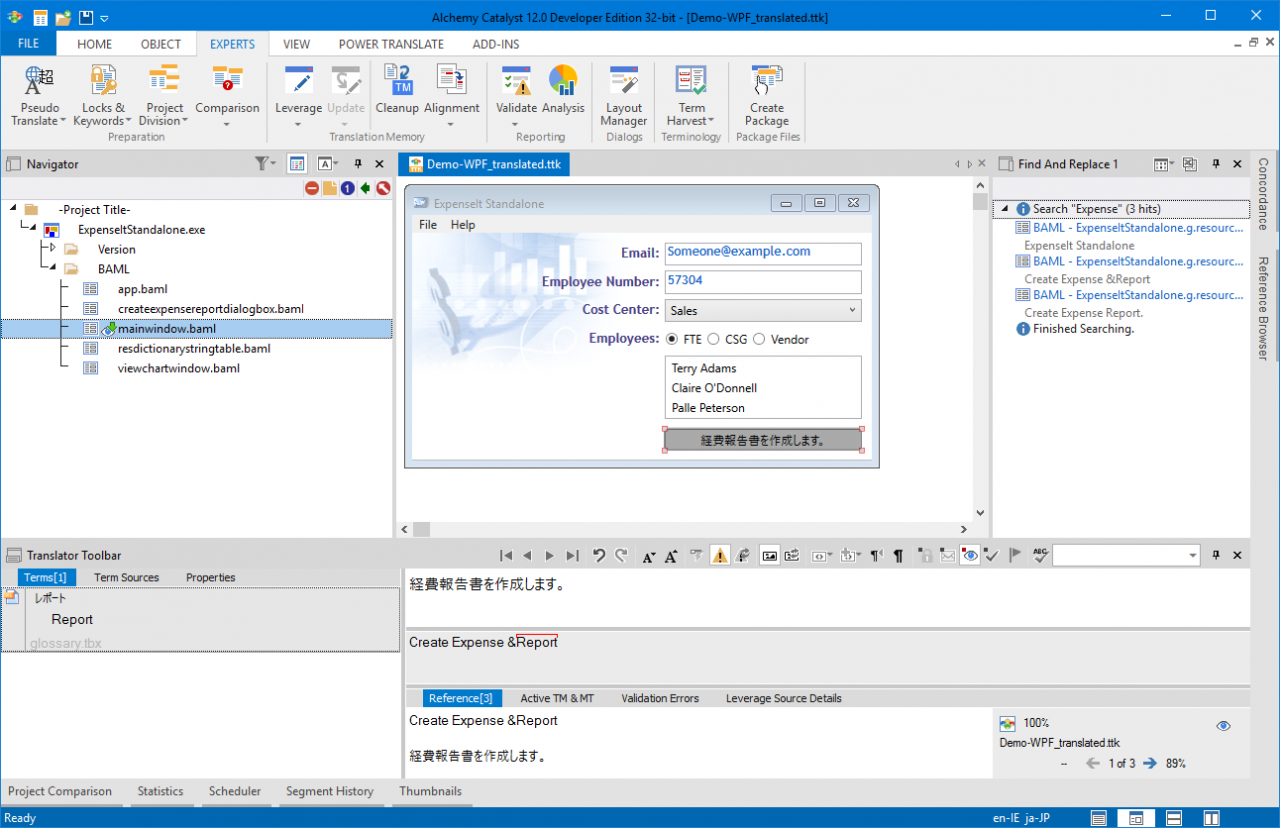Toggle the eye icon in reference pane

pos(1223,726)
